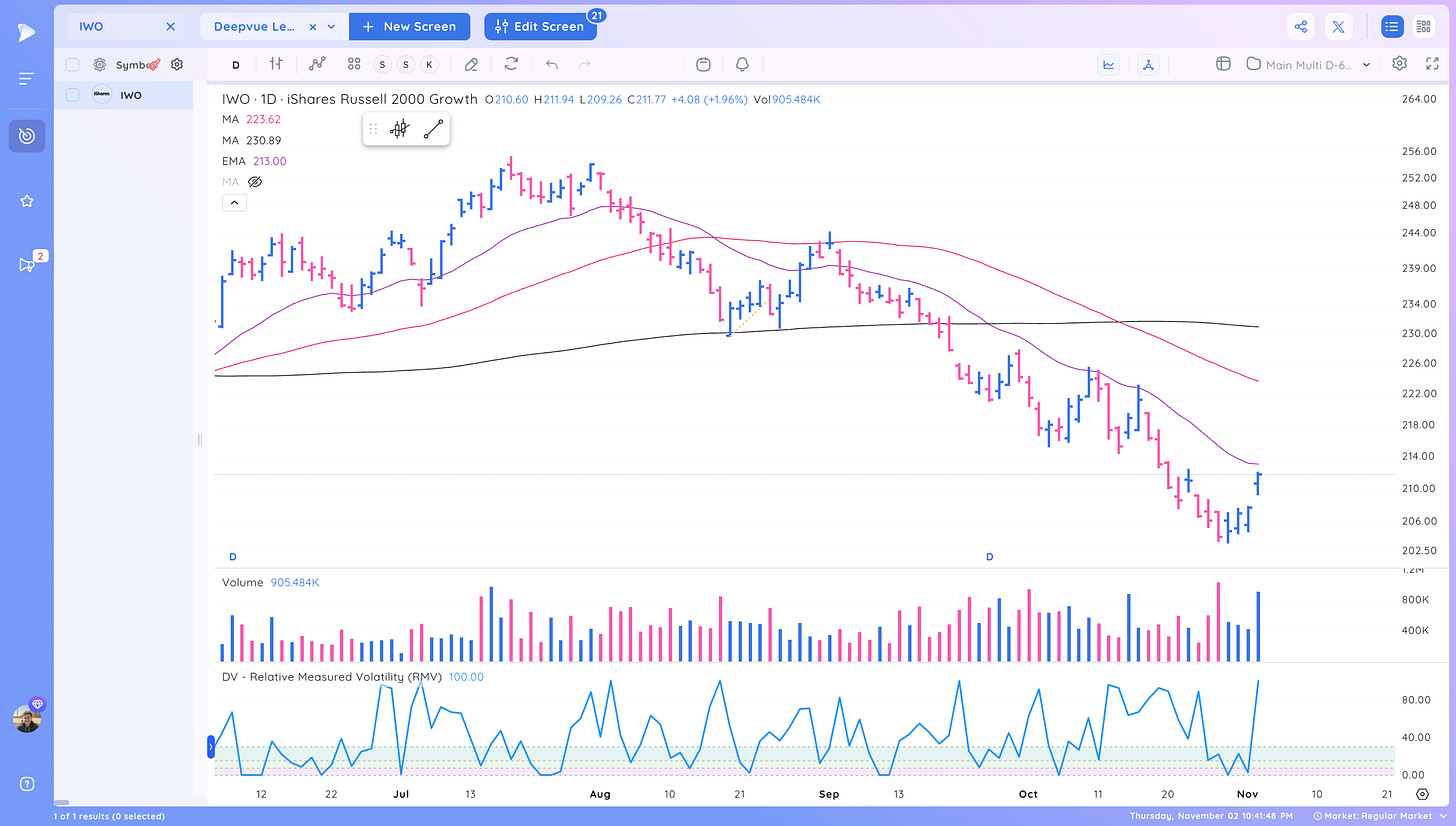Click the share icon button
The height and width of the screenshot is (826, 1456).
pyautogui.click(x=1300, y=27)
